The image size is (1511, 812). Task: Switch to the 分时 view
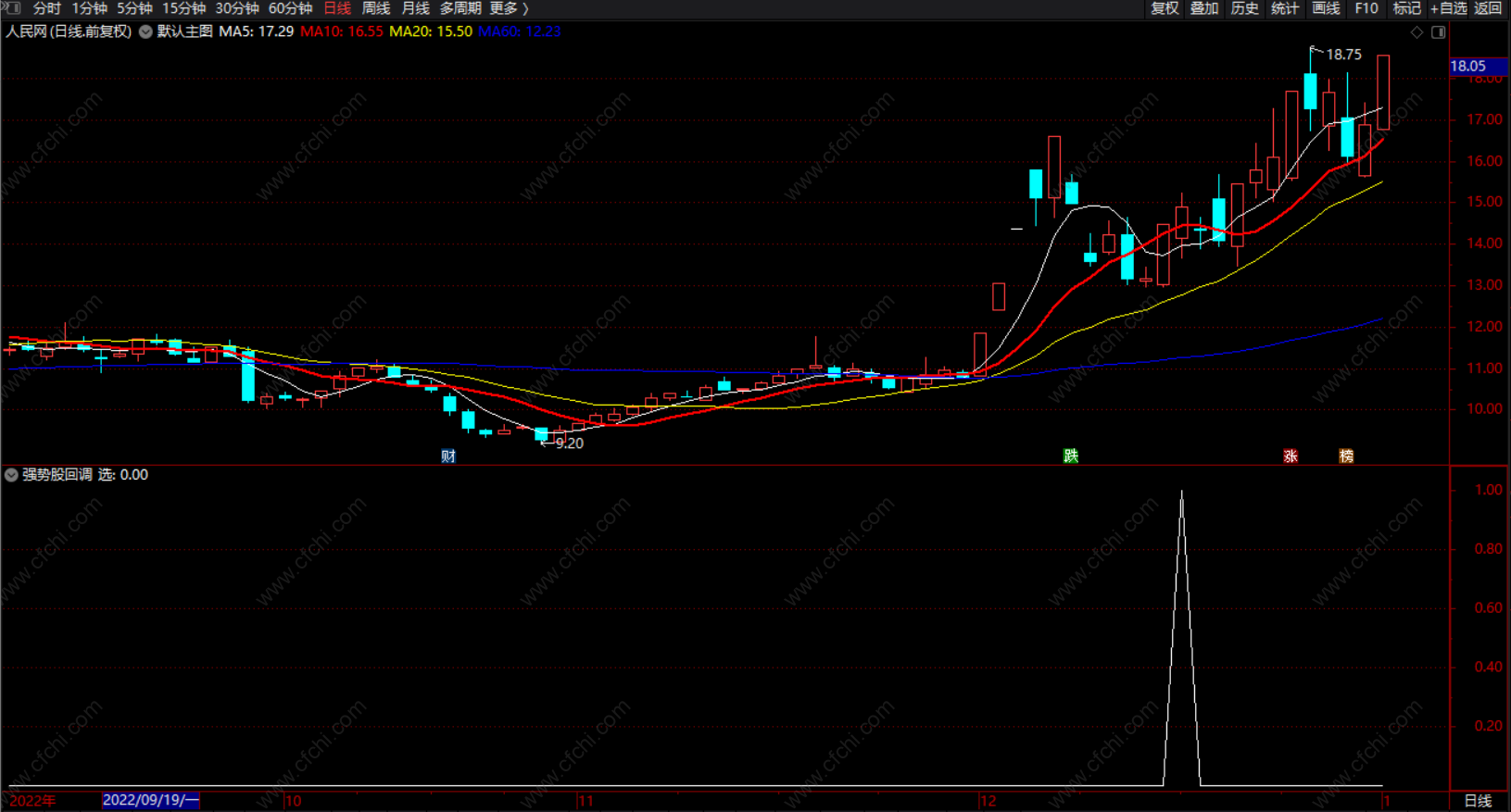tap(46, 8)
